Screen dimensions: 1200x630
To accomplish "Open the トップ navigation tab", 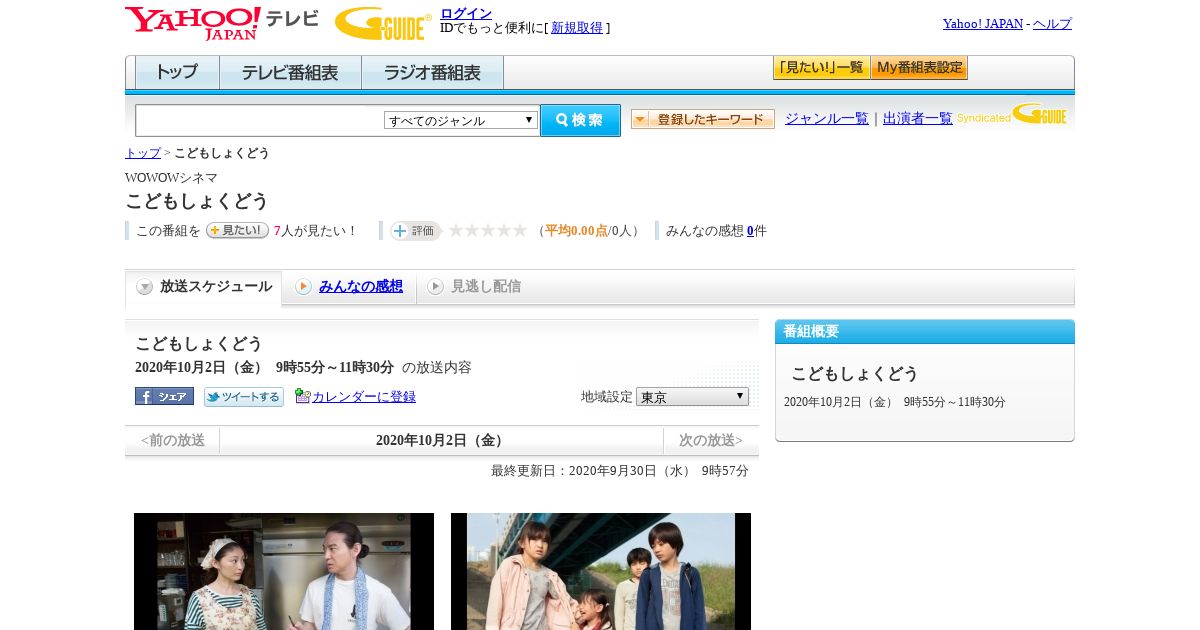I will click(177, 73).
